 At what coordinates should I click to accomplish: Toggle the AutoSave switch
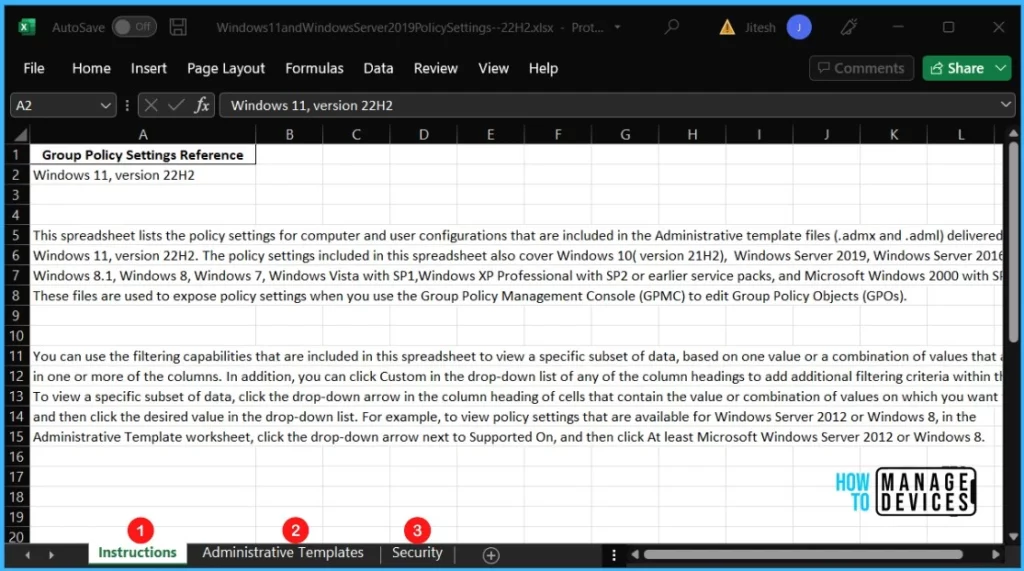134,27
